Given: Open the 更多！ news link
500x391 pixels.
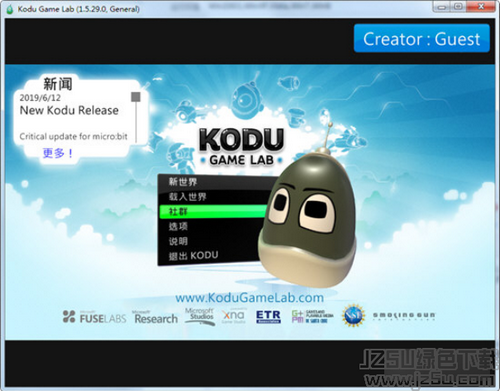Looking at the screenshot, I should coord(57,153).
